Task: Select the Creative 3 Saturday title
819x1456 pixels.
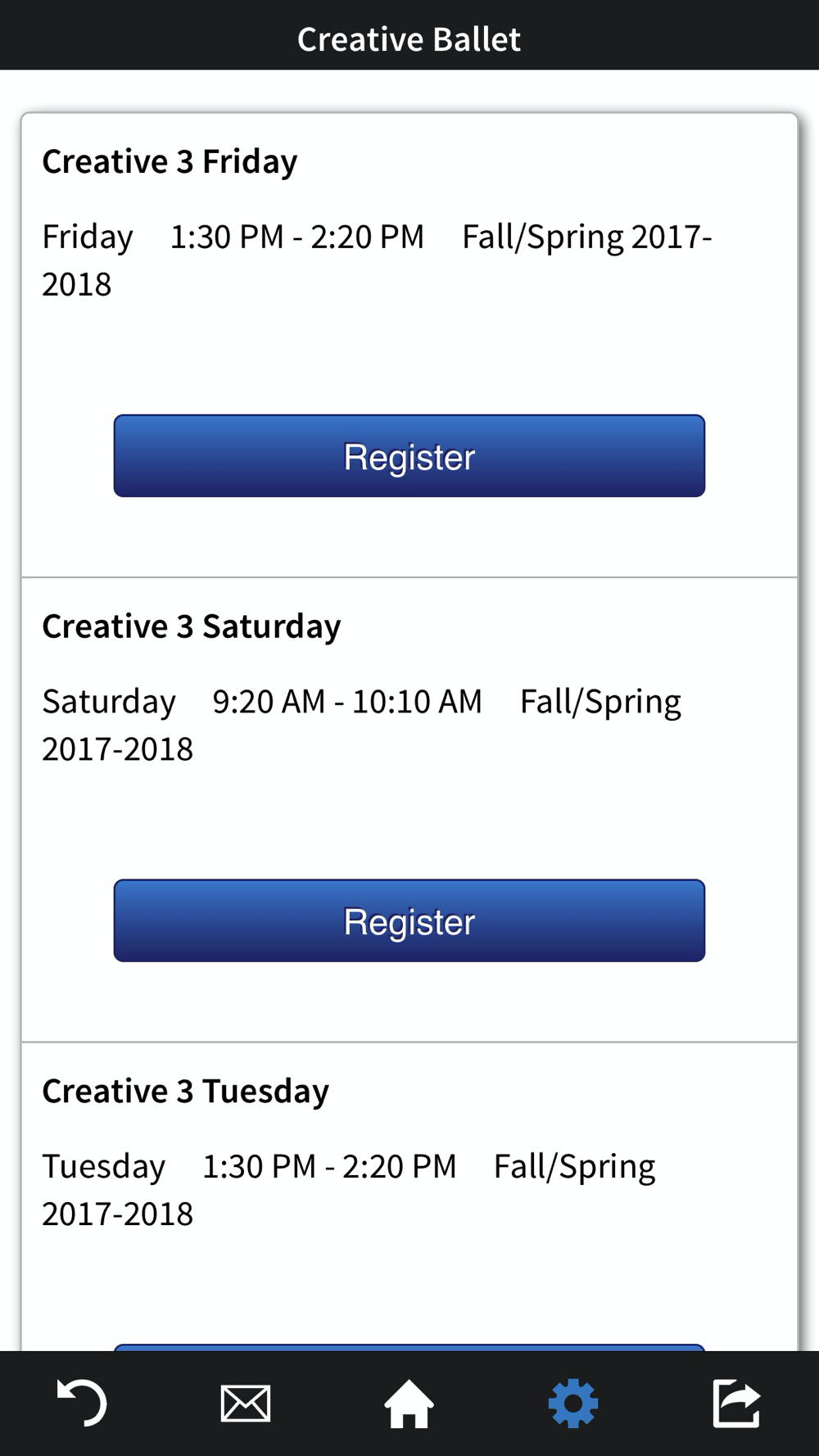Action: coord(192,626)
